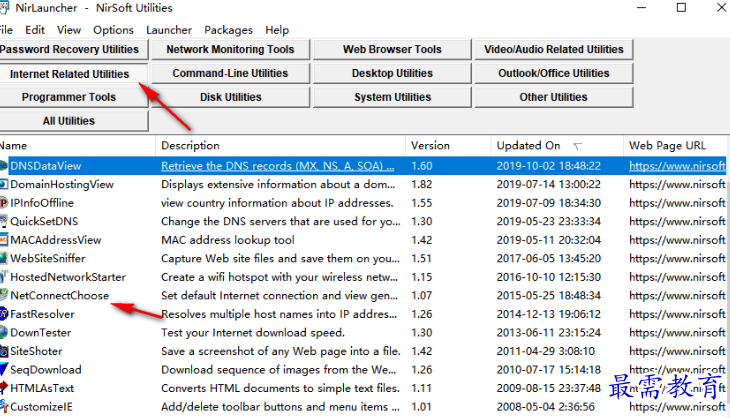The image size is (730, 418).
Task: Open the Packages menu
Action: point(228,30)
